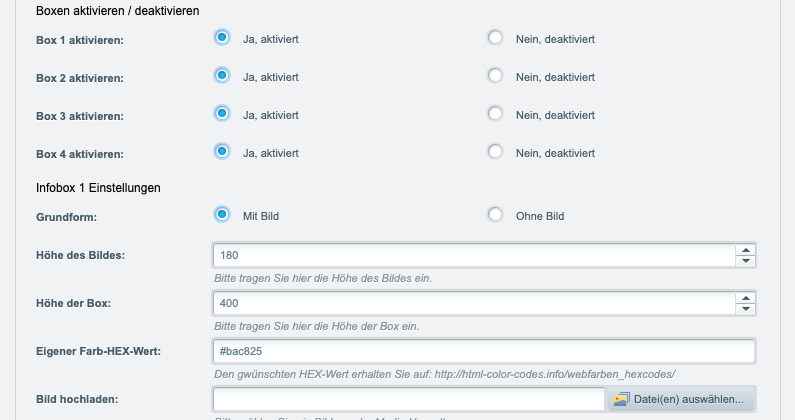Increase Höhe der Box with up arrow
Screen dimensions: 795x420
tap(745, 298)
